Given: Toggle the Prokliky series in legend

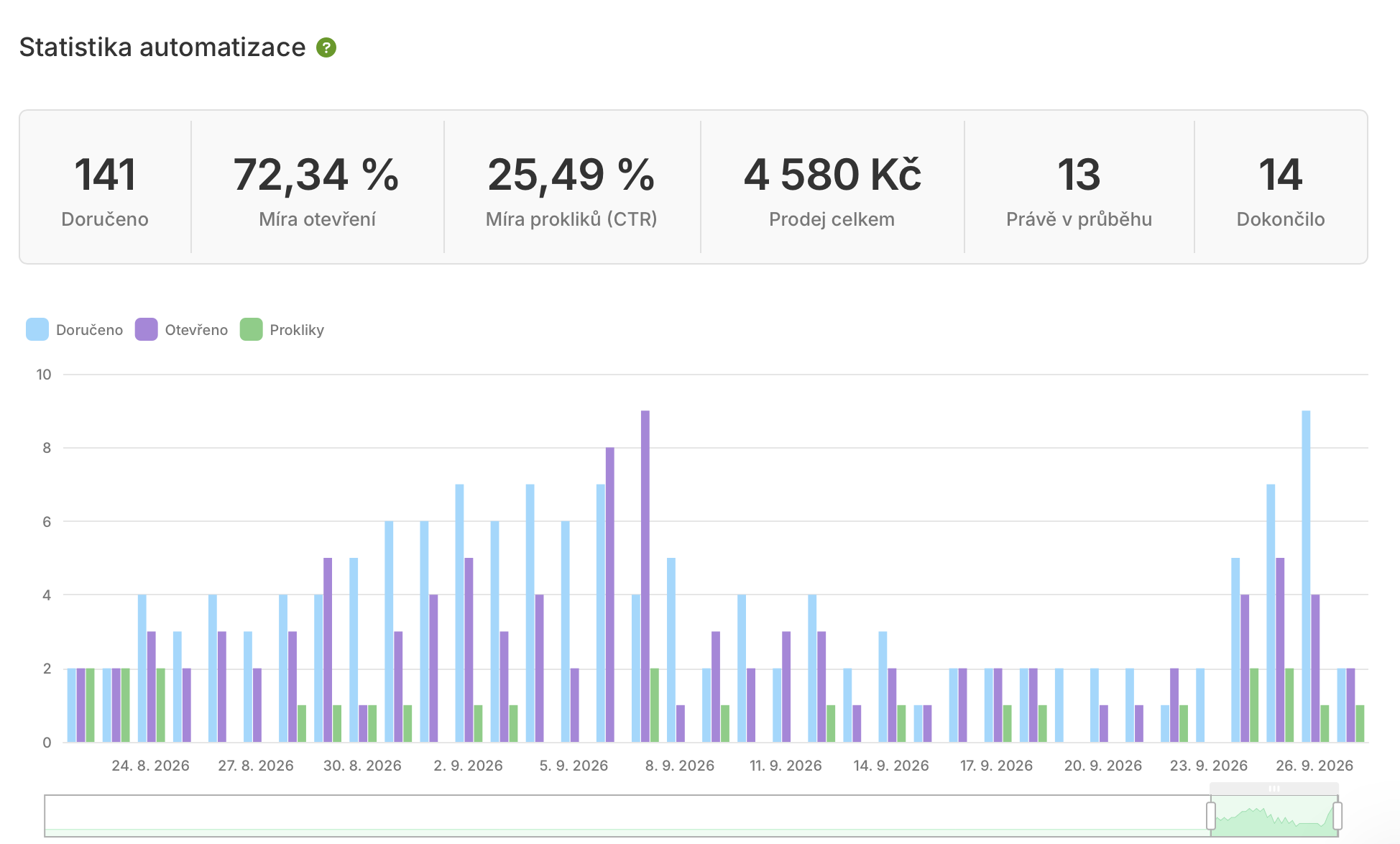Looking at the screenshot, I should tap(282, 329).
